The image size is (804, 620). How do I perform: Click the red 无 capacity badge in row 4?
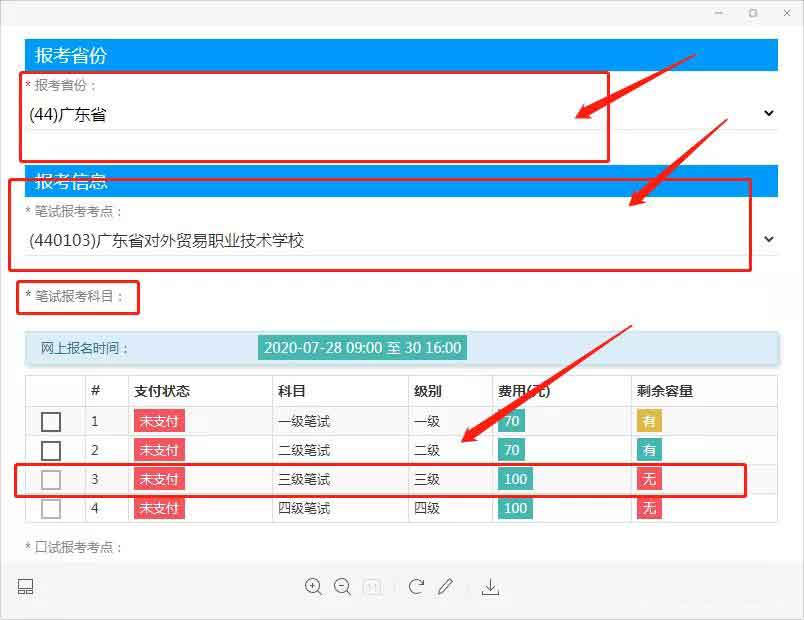[x=649, y=509]
